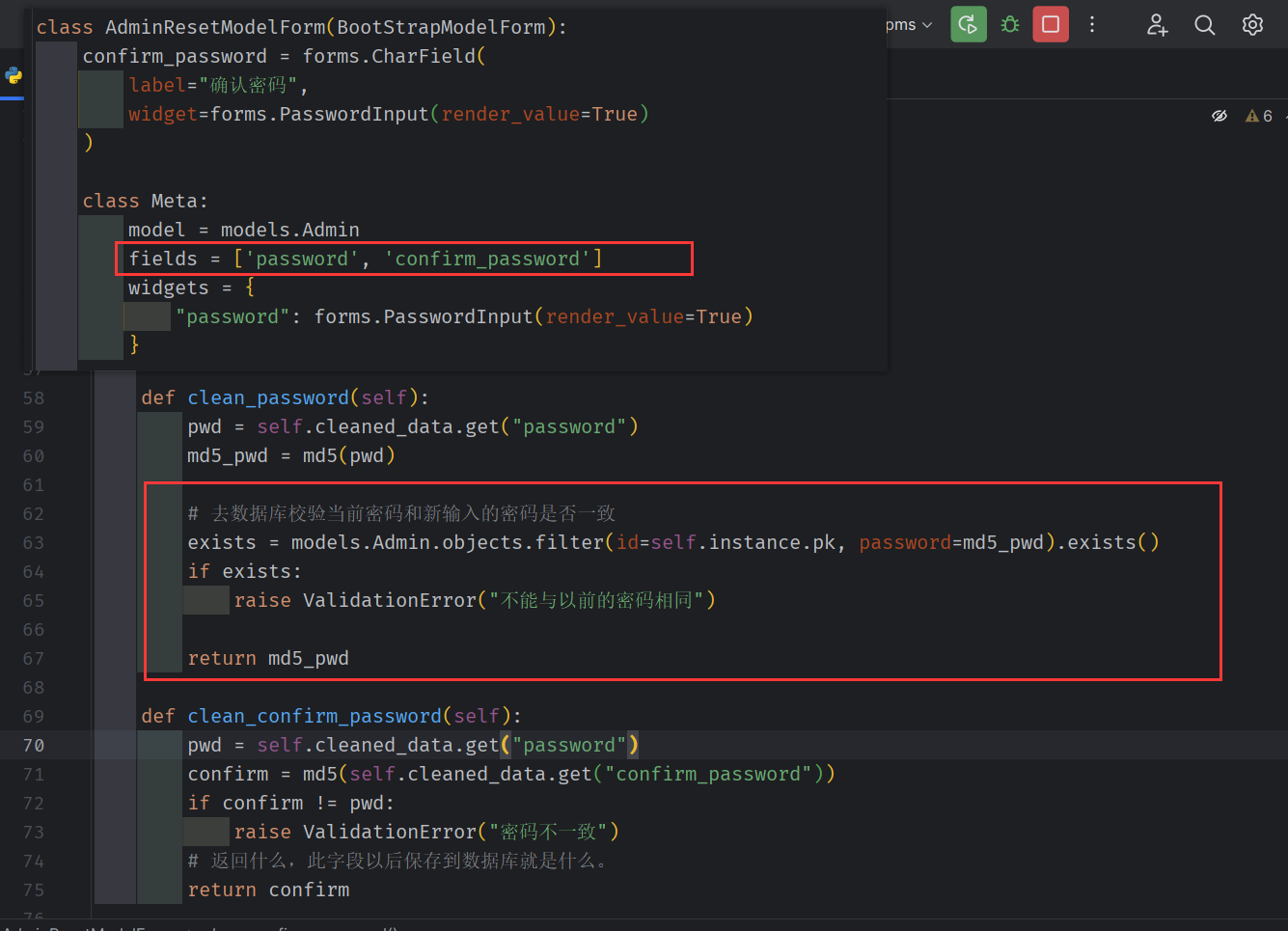Click line number 70 in the gutter
This screenshot has width=1288, height=931.
click(34, 745)
